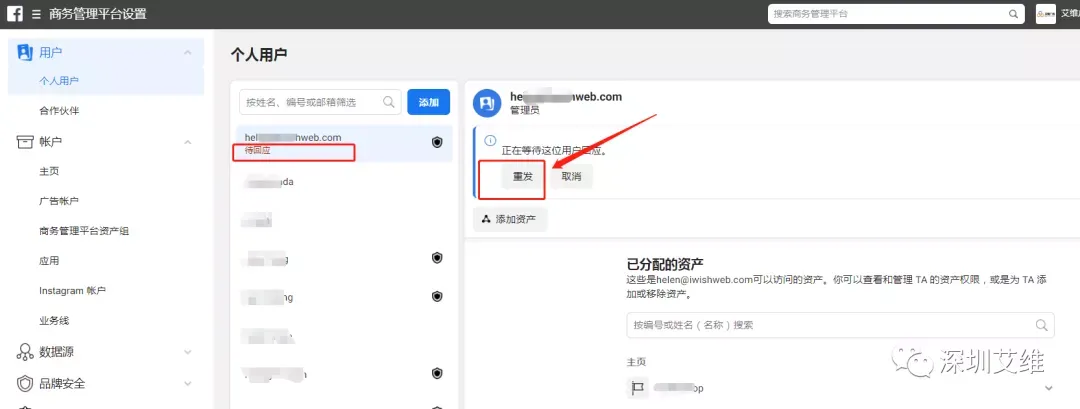This screenshot has width=1080, height=409.
Task: Click the business profile avatar at top right
Action: point(1046,14)
